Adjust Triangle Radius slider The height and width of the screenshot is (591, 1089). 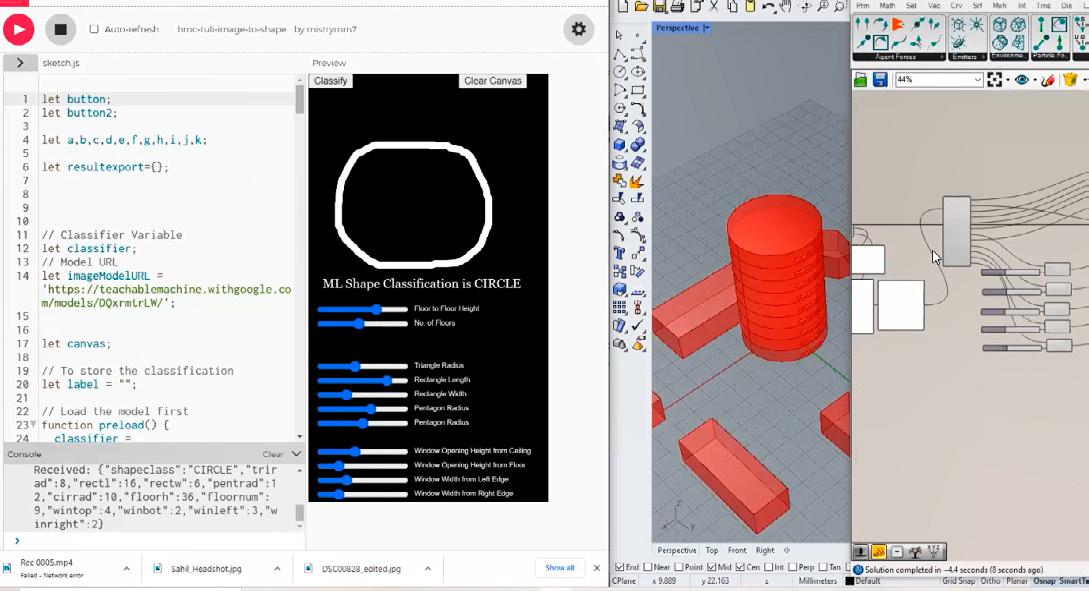point(363,365)
